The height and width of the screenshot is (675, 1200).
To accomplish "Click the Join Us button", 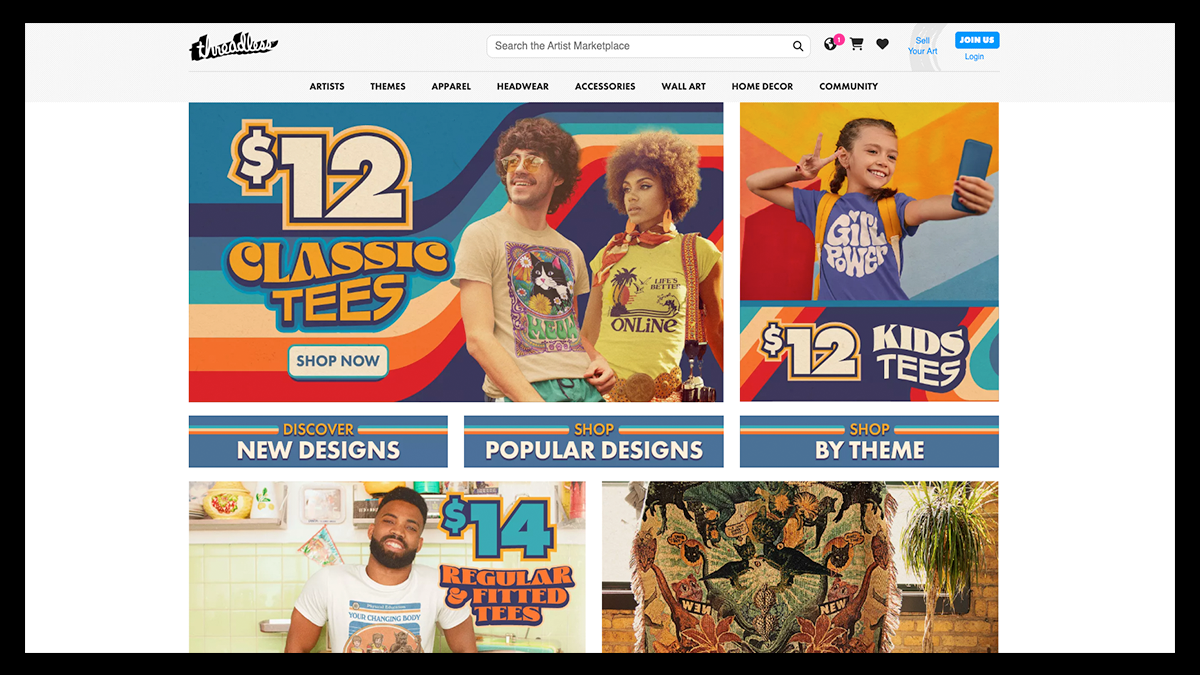I will pyautogui.click(x=976, y=40).
